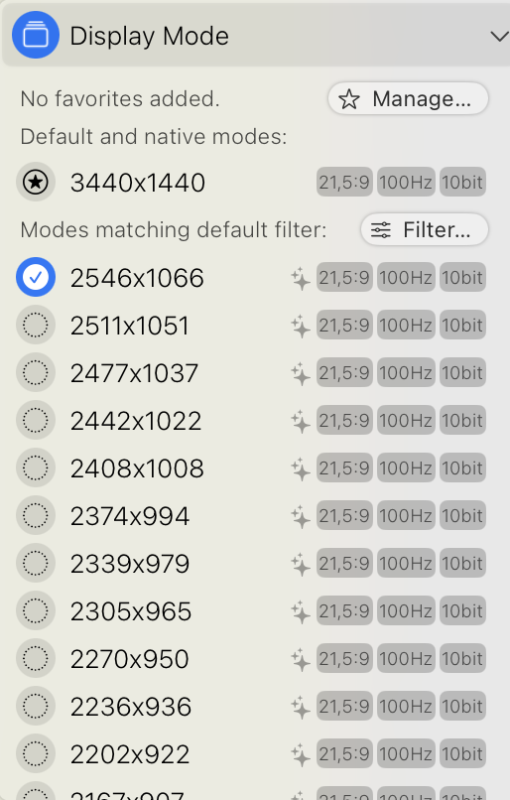
Task: Click sparkle icon beside 2374x994
Action: pyautogui.click(x=300, y=516)
